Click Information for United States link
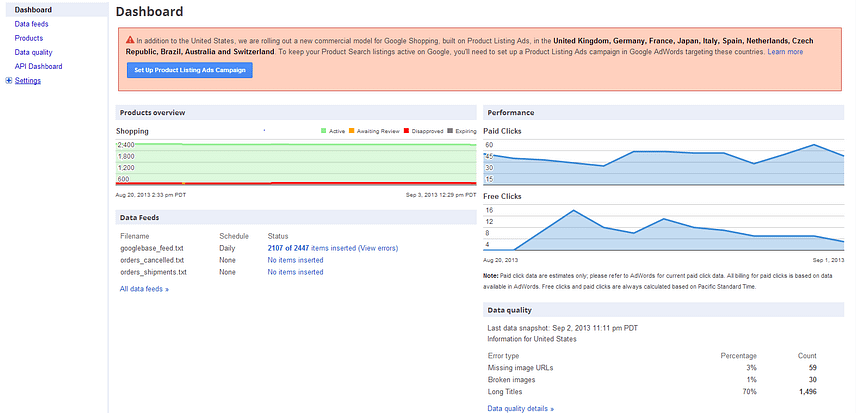This screenshot has height=413, width=856. (x=532, y=338)
